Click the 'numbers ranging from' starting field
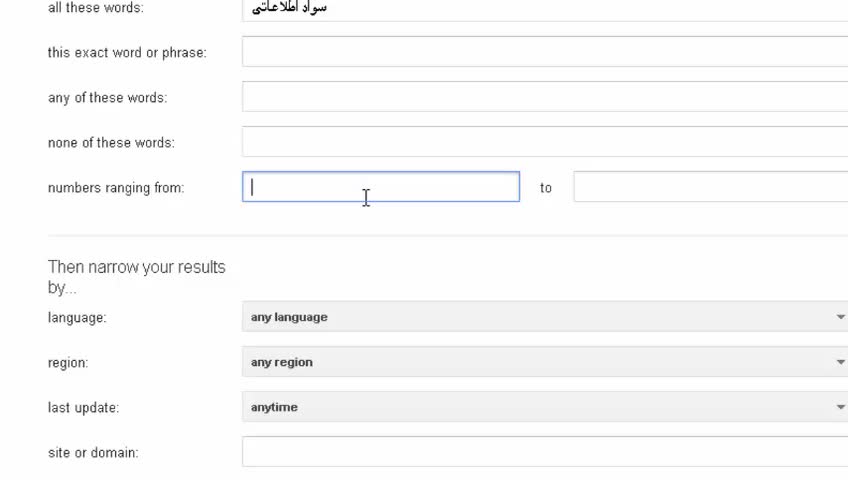Screen dimensions: 848x480 381,187
